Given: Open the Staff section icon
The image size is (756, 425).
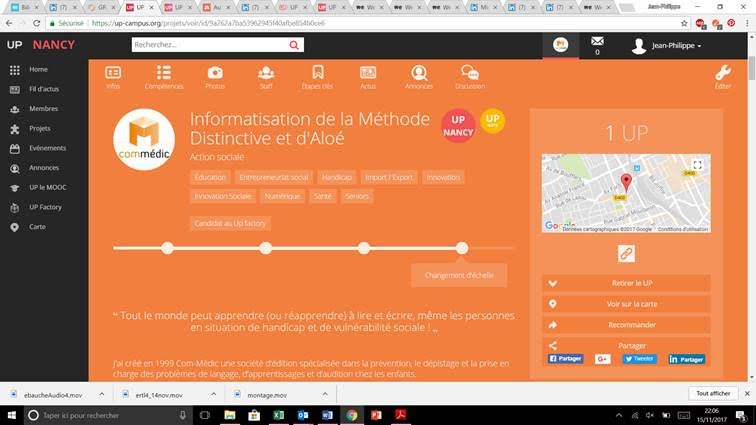Looking at the screenshot, I should tap(266, 72).
